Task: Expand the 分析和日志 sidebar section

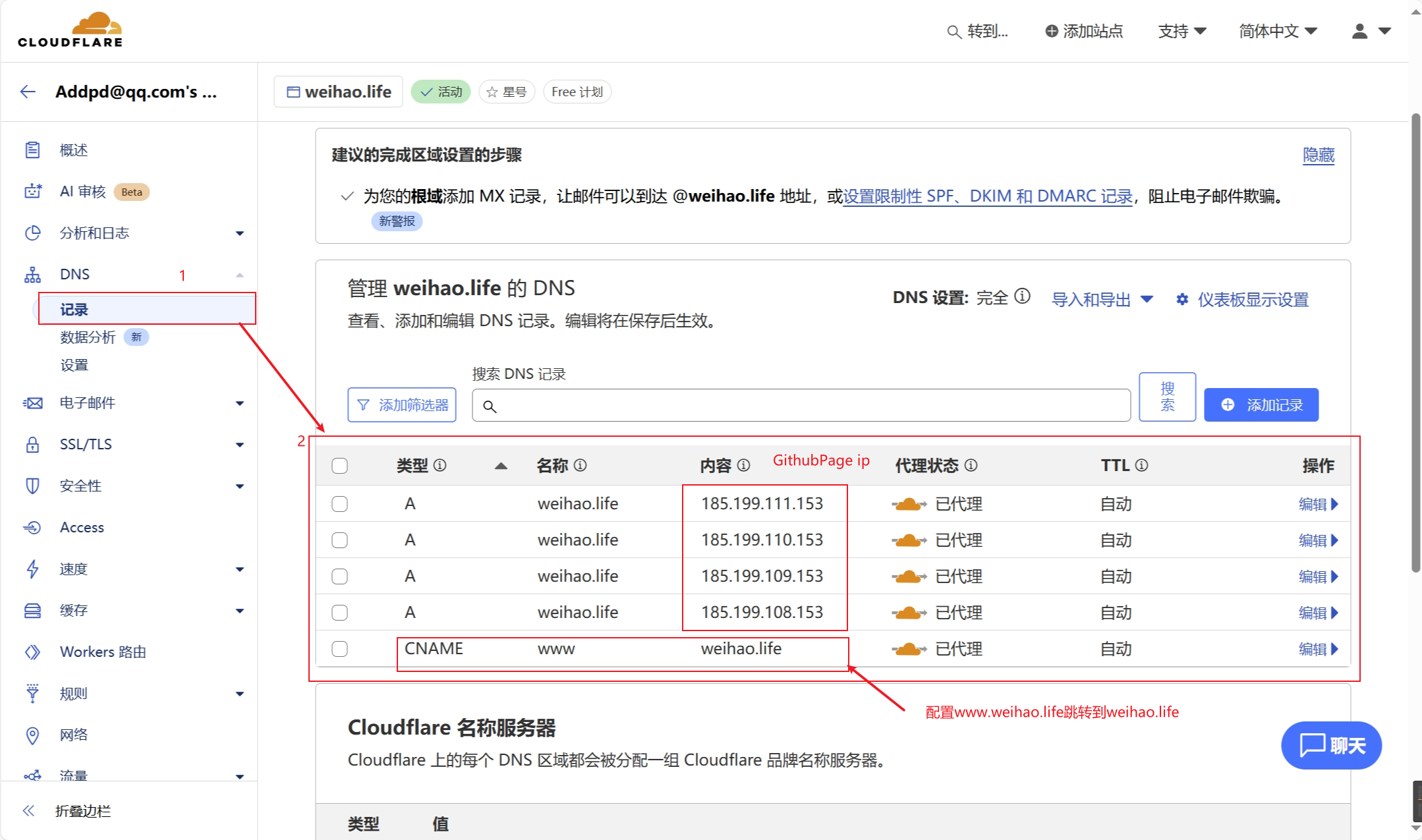Action: [240, 233]
